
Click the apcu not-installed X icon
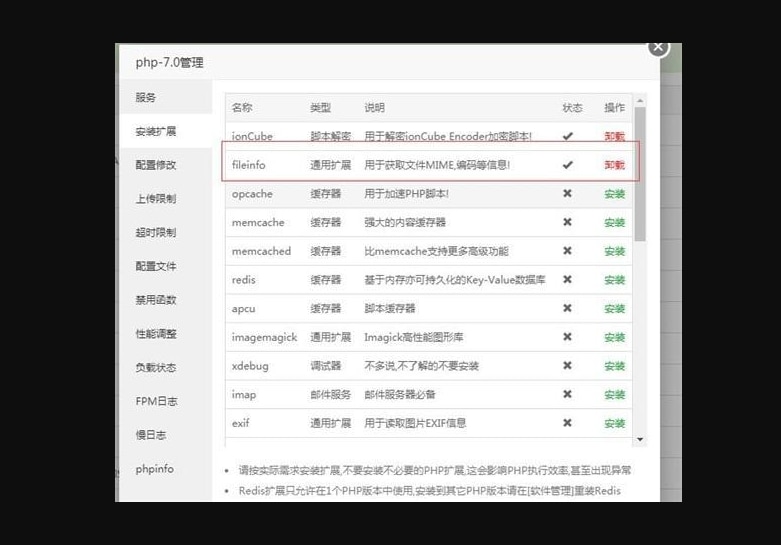(x=568, y=309)
